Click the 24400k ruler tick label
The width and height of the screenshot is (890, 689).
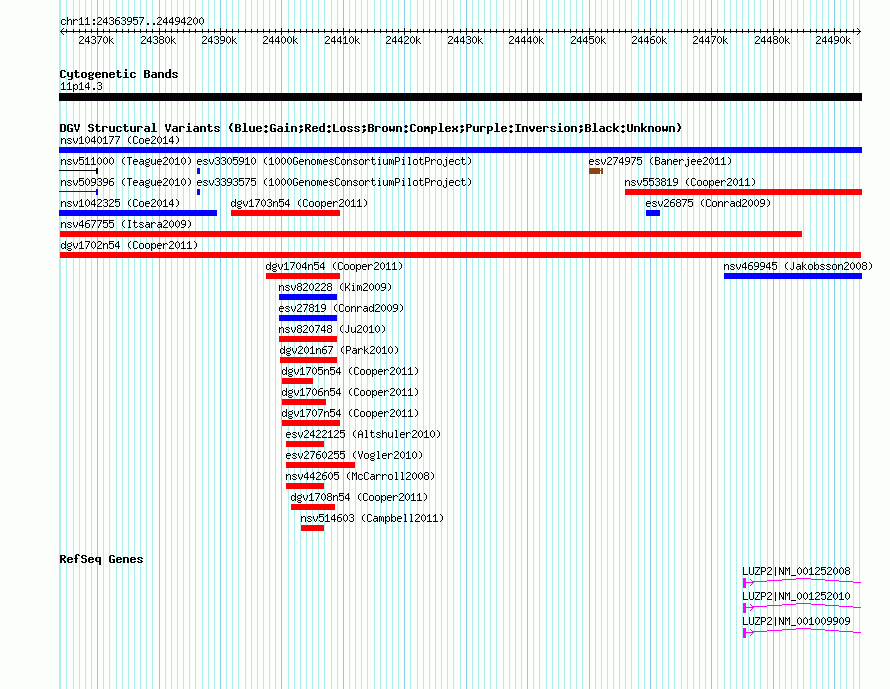(x=280, y=40)
